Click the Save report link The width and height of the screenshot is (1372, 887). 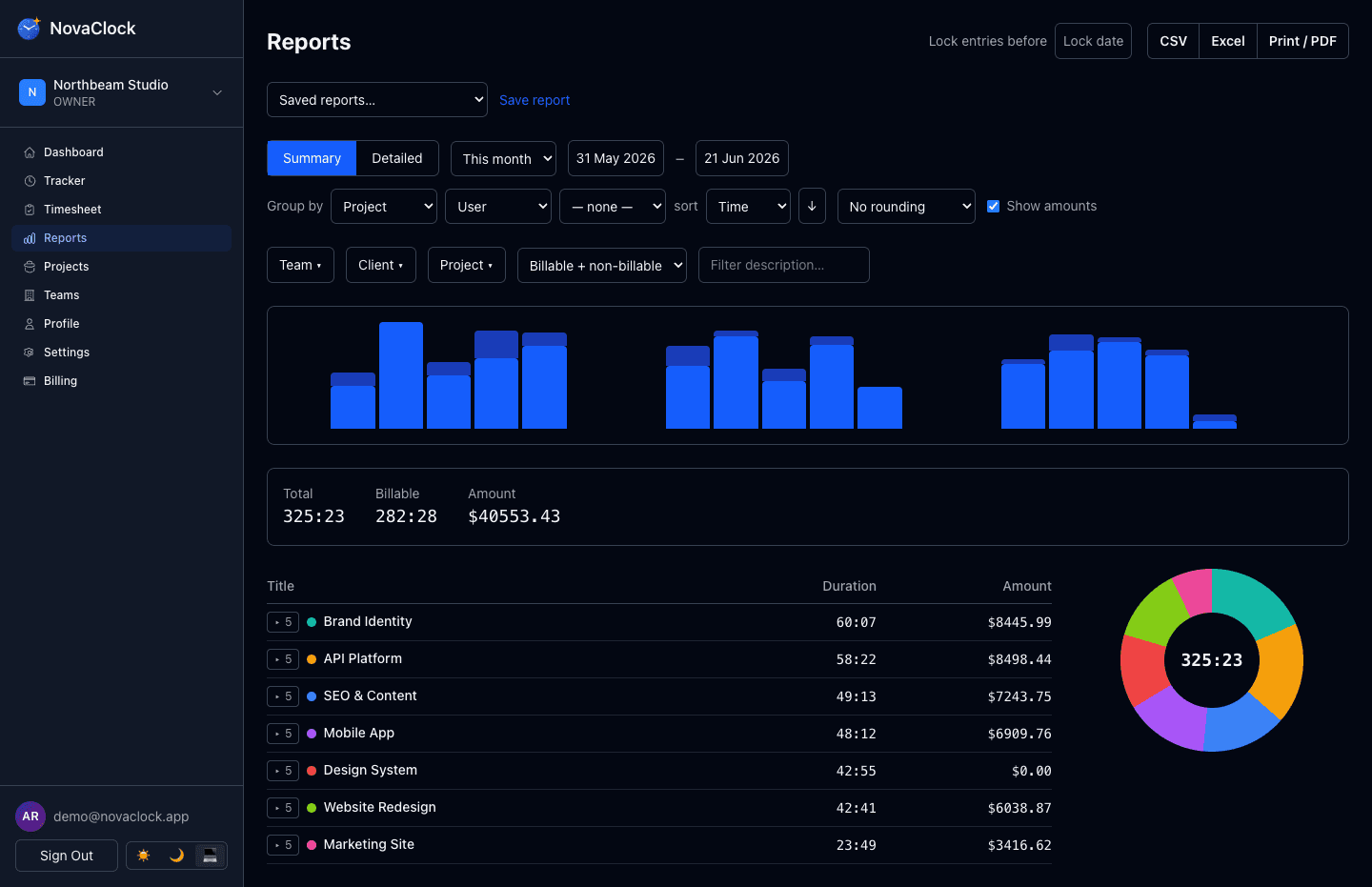tap(535, 100)
